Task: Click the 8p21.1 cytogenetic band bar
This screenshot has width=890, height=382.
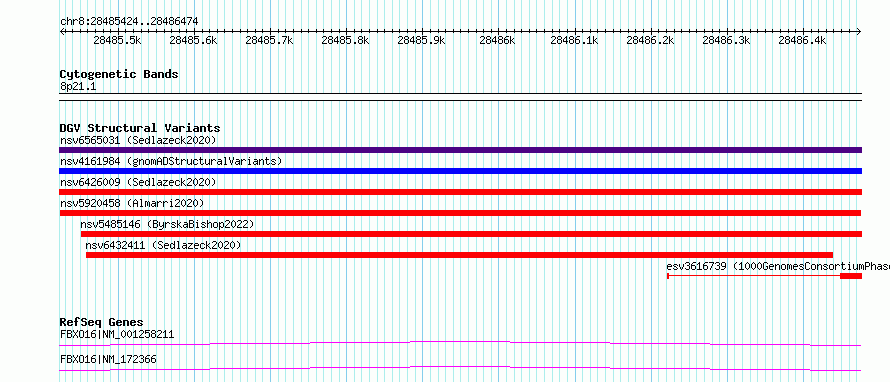Action: (x=460, y=97)
